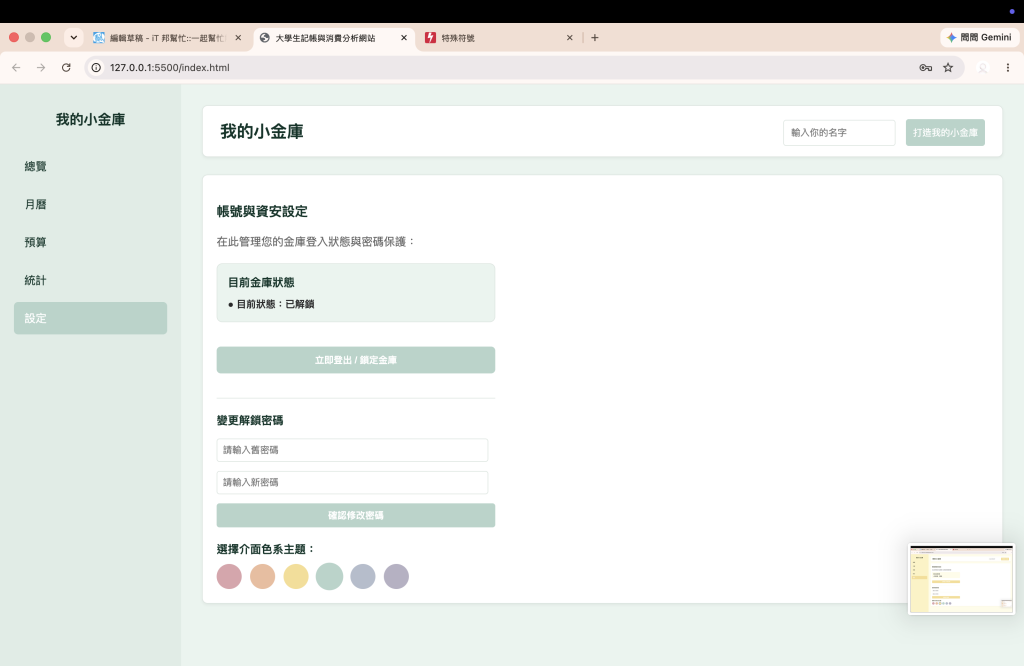Click the 變更解鎖密碼 heading
The image size is (1024, 666).
250,420
